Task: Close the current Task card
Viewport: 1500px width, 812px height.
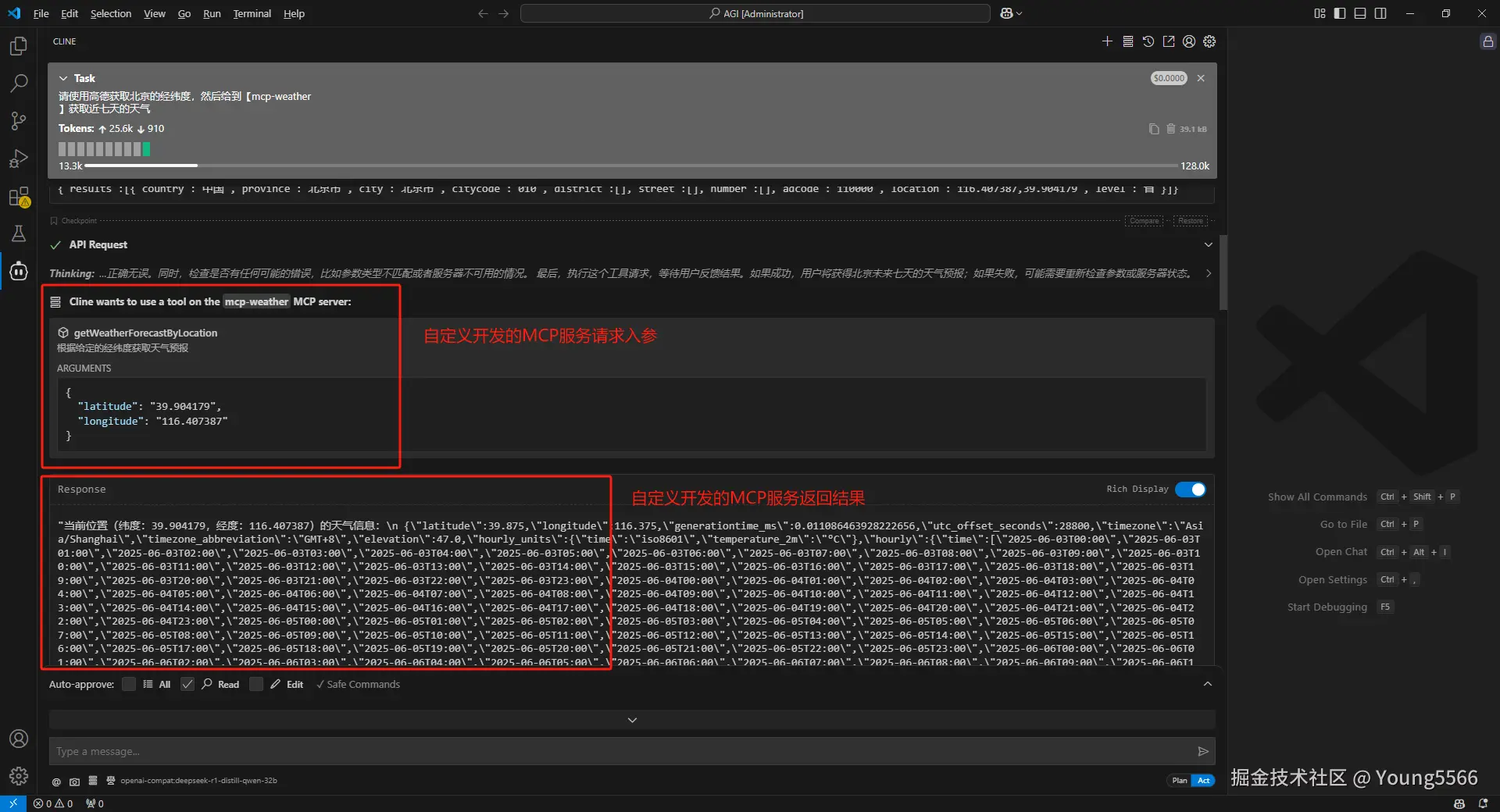Action: pos(1201,78)
